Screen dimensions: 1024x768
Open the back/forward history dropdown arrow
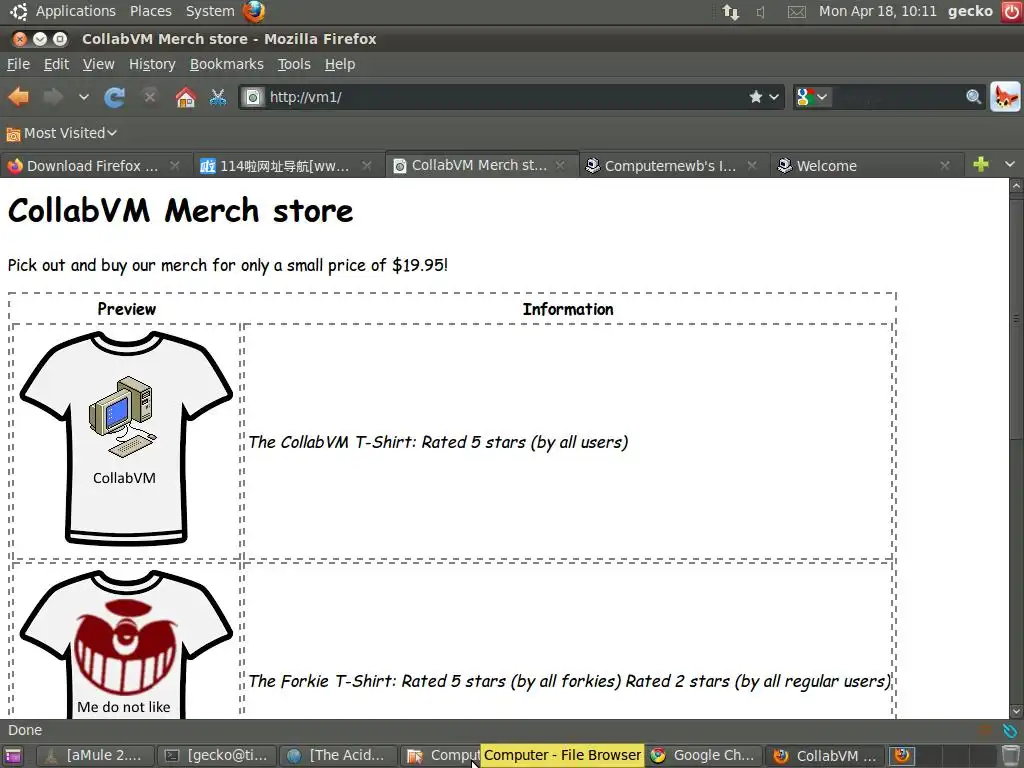[x=84, y=97]
